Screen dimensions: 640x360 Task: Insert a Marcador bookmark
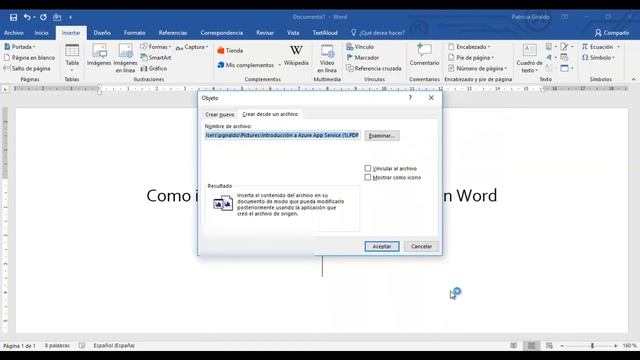click(x=362, y=58)
